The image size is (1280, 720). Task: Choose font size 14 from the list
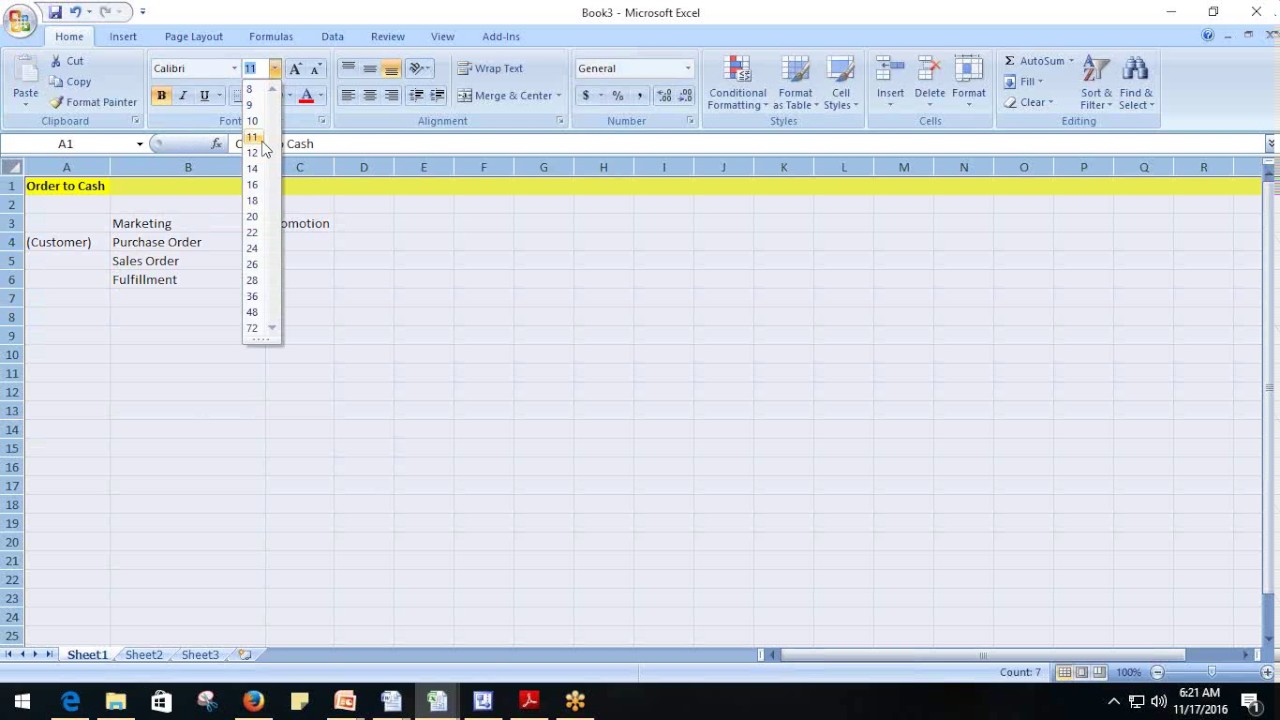252,168
